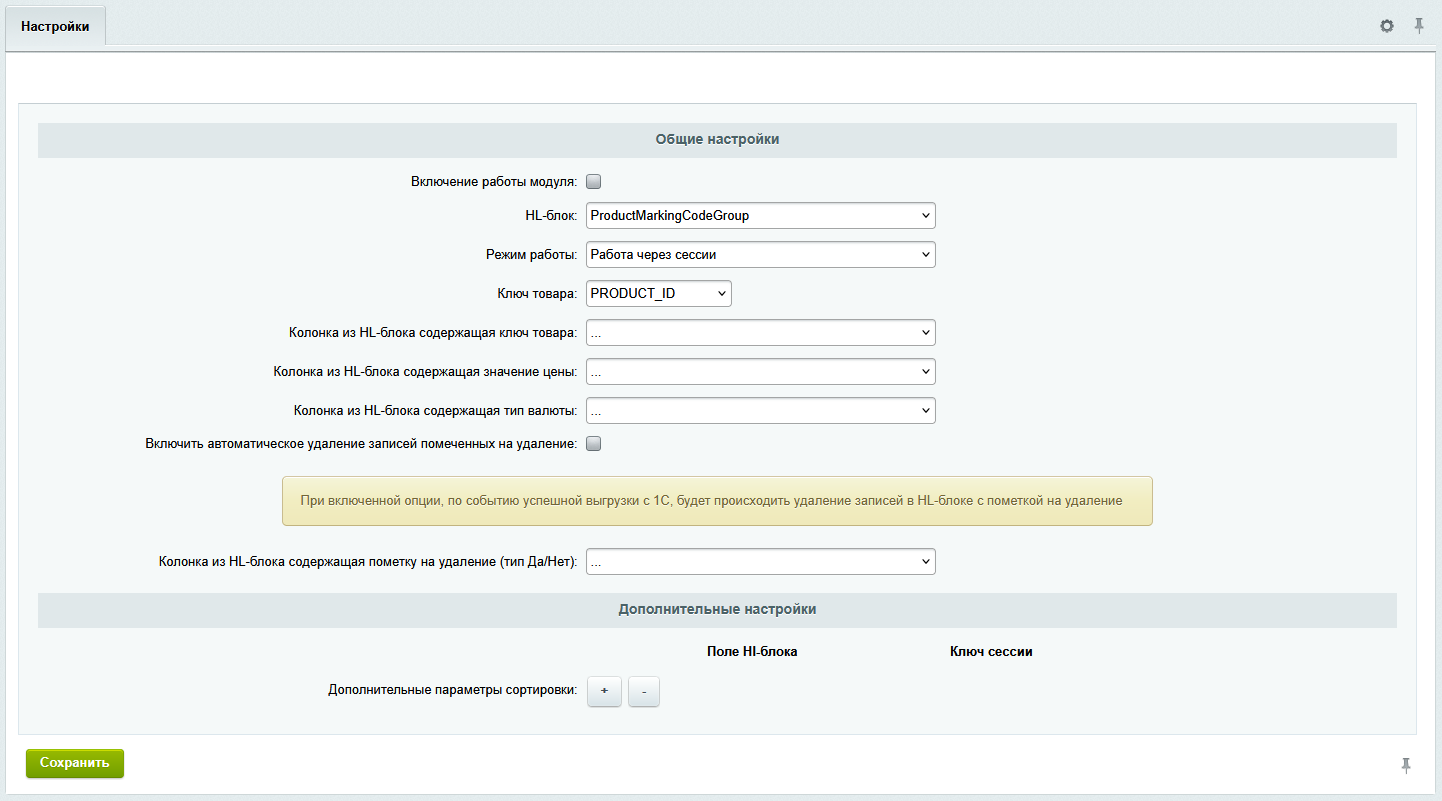Choose column containing product key dropdown
The image size is (1442, 801).
pos(760,332)
